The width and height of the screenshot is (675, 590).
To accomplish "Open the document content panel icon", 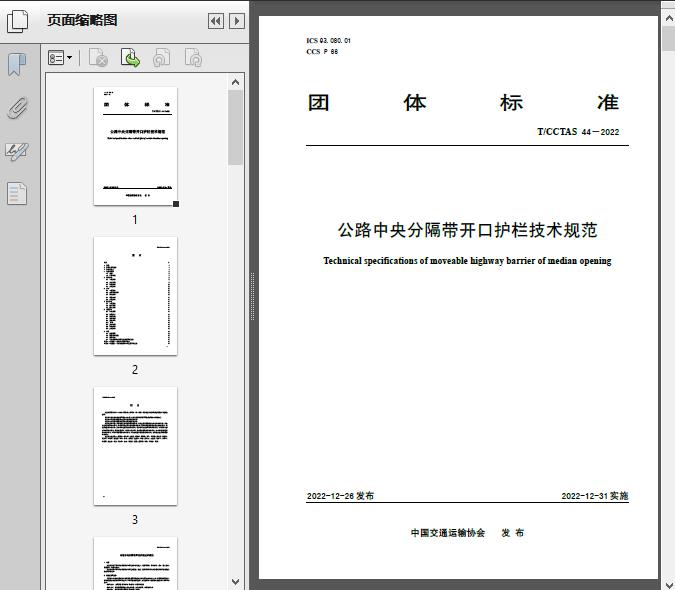I will click(17, 193).
